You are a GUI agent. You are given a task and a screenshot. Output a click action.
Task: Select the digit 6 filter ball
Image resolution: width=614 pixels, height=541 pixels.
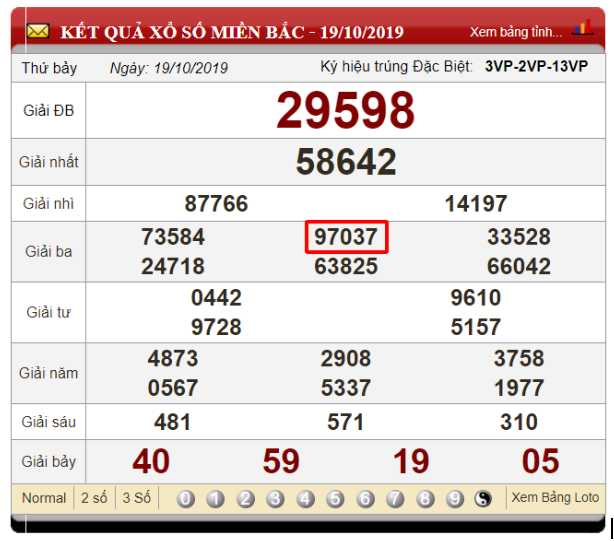coord(366,499)
